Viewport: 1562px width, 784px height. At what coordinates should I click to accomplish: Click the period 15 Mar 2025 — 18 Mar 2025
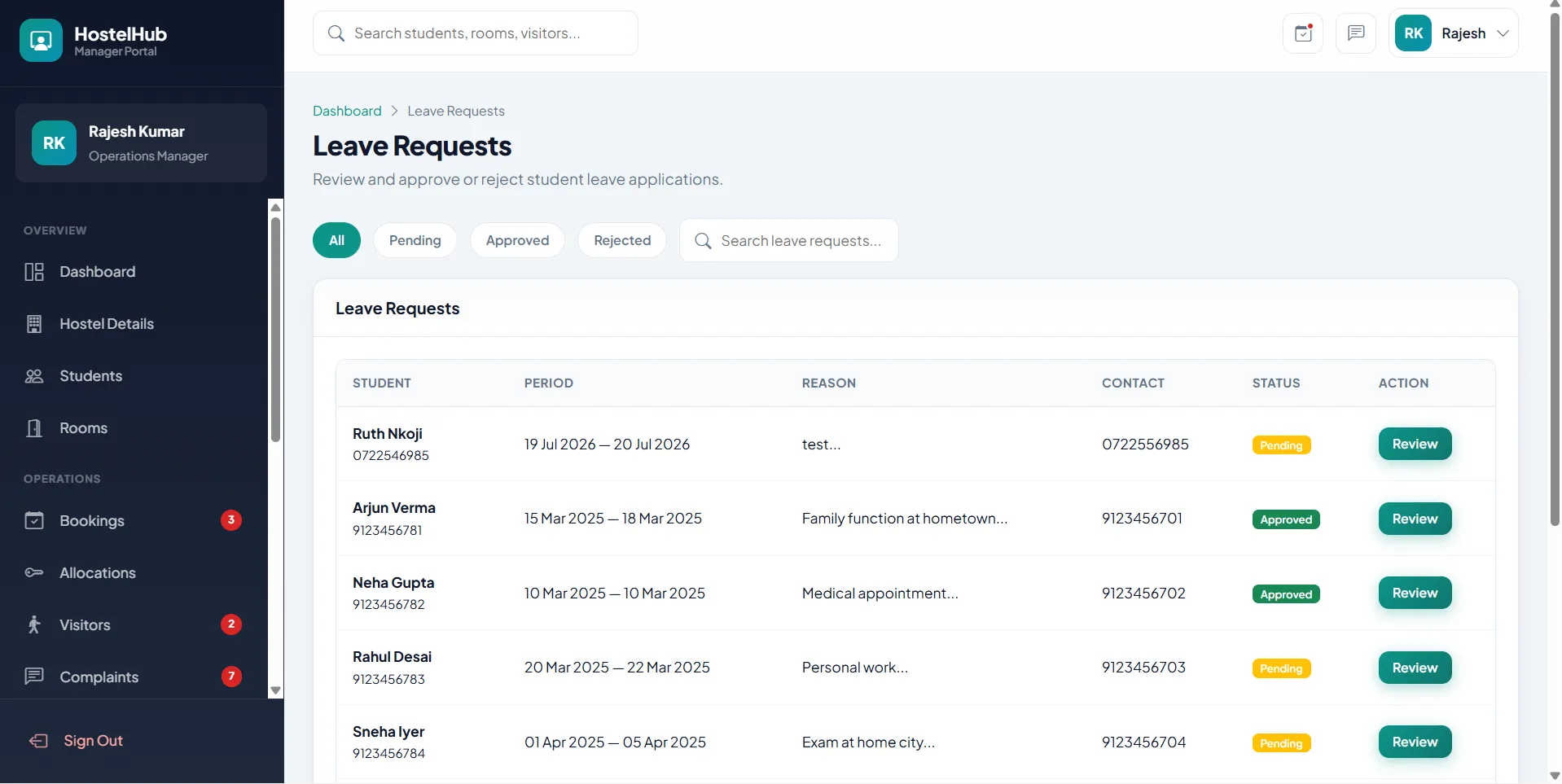[x=613, y=519]
